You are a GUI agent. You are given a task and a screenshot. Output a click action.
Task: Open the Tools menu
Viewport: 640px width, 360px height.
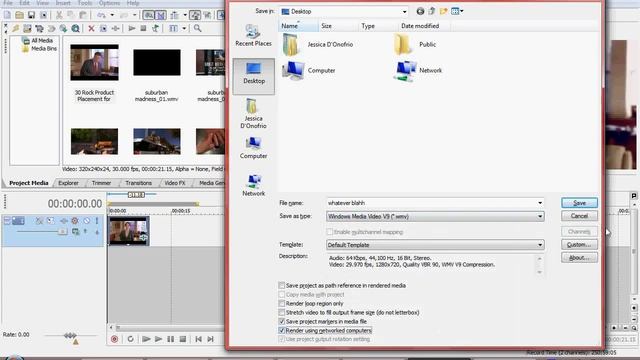(x=84, y=3)
